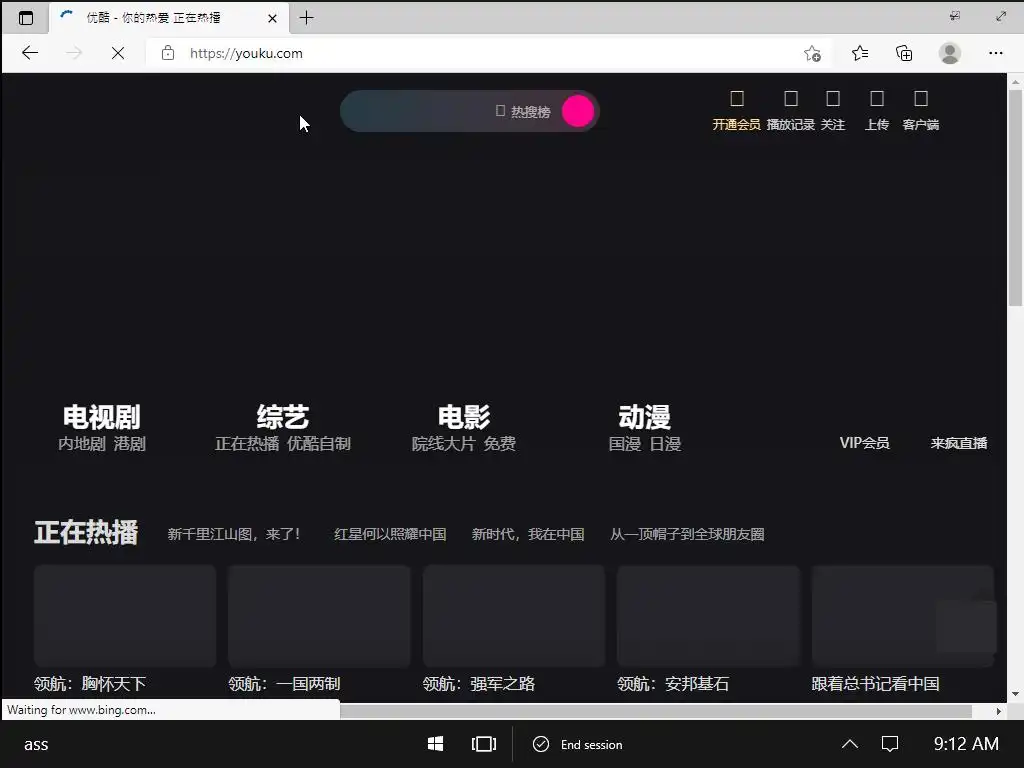Open 关注 follow icon
Screen dimensions: 1024x768
(833, 99)
